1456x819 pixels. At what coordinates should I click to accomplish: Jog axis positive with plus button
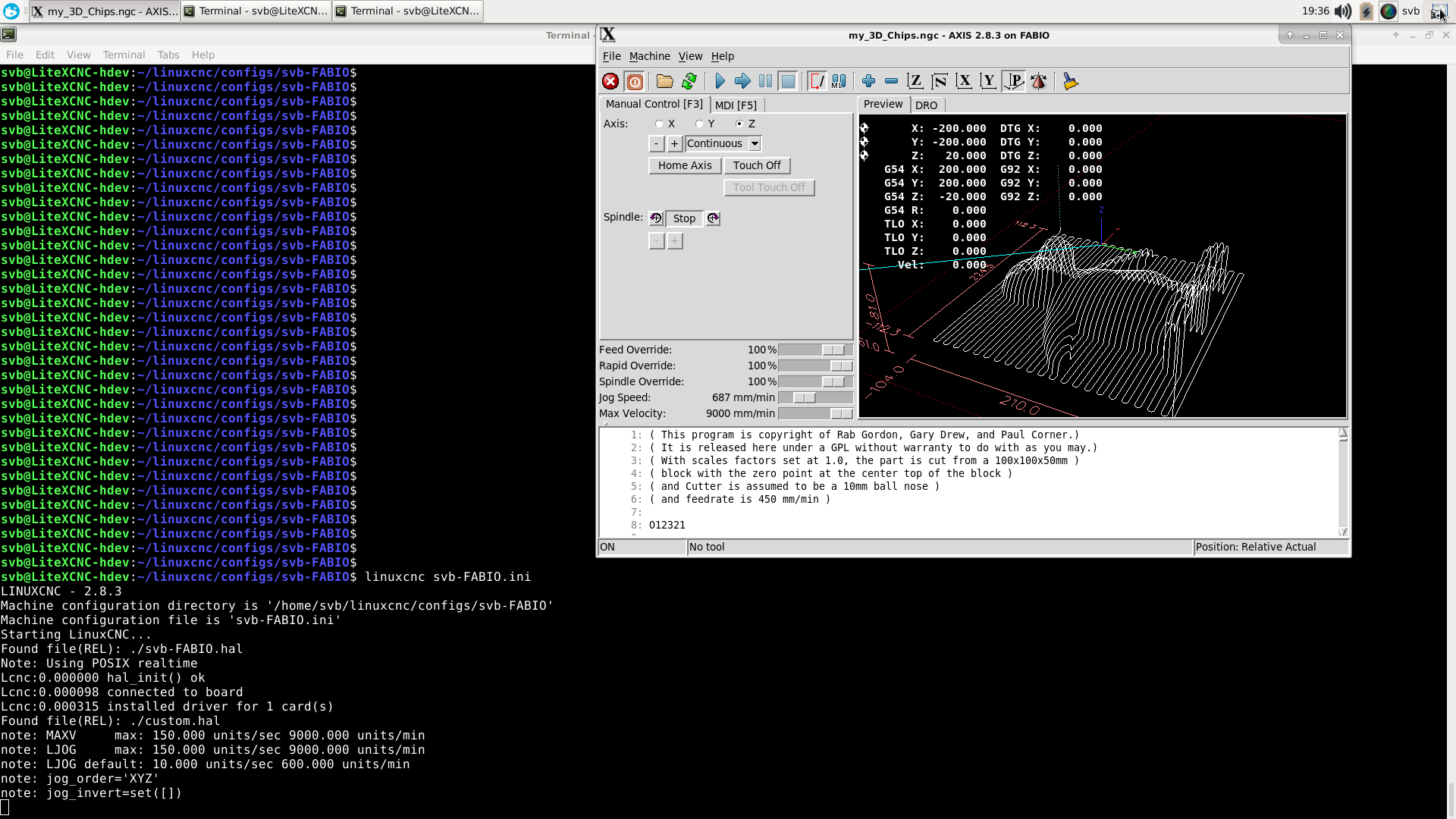[x=674, y=143]
